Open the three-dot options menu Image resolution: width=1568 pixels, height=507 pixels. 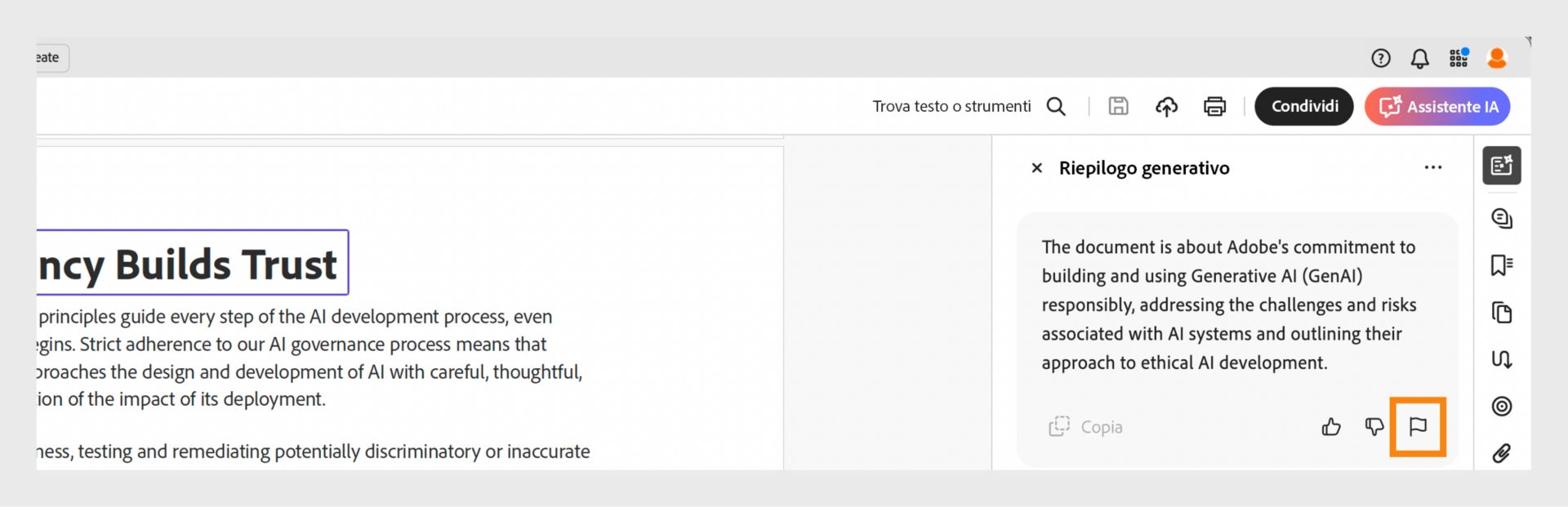click(1433, 167)
